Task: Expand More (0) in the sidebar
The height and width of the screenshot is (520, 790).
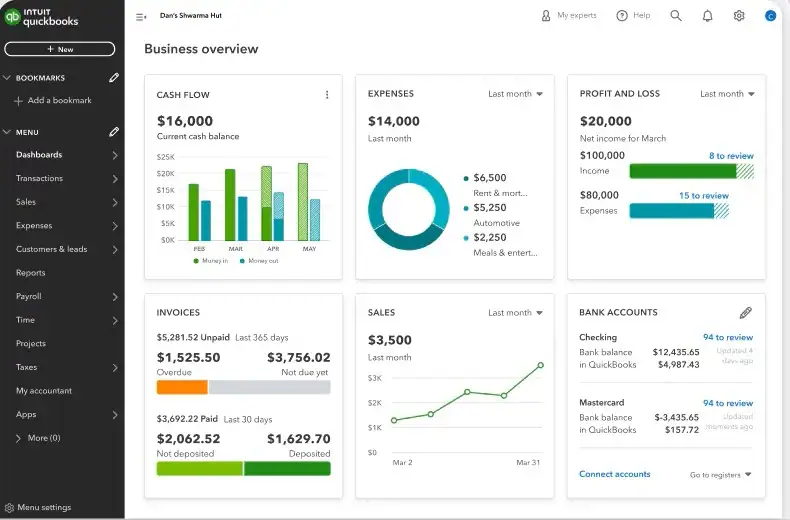Action: pos(18,438)
